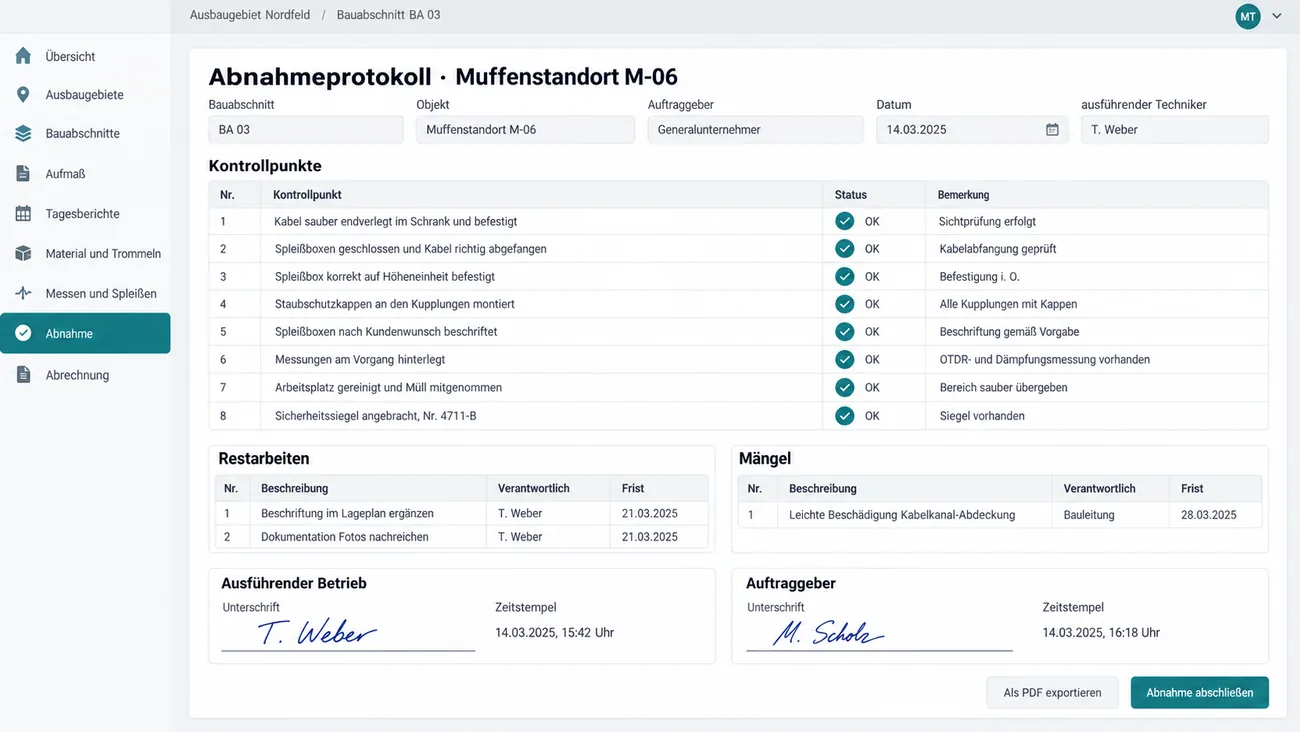This screenshot has height=732, width=1300.
Task: Click remark OTDR- und Dämpfungsmessung vorhanden
Action: [1044, 359]
